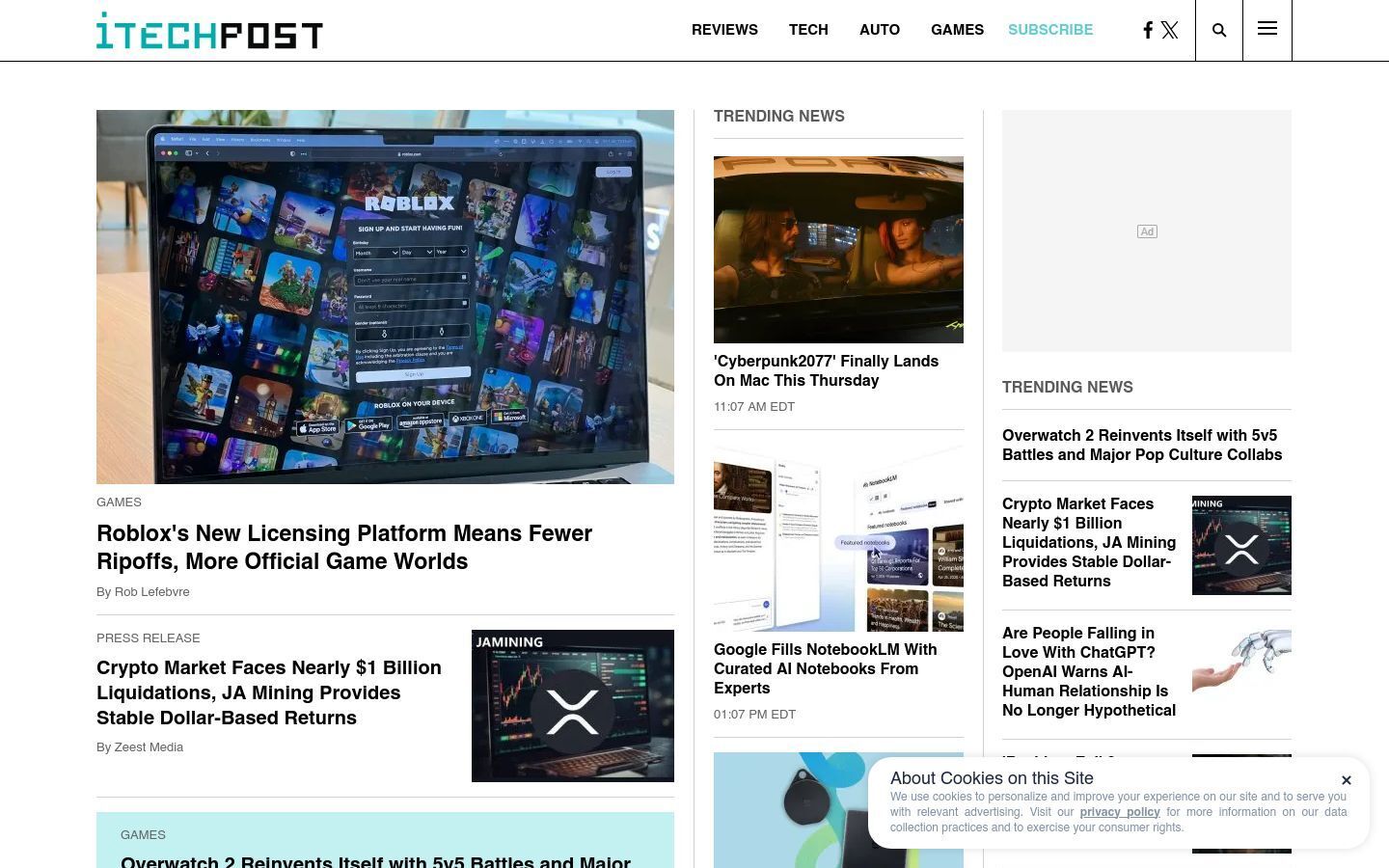Image resolution: width=1389 pixels, height=868 pixels.
Task: Open sidebar Overwatch 2 5v5 headline
Action: (x=1142, y=445)
